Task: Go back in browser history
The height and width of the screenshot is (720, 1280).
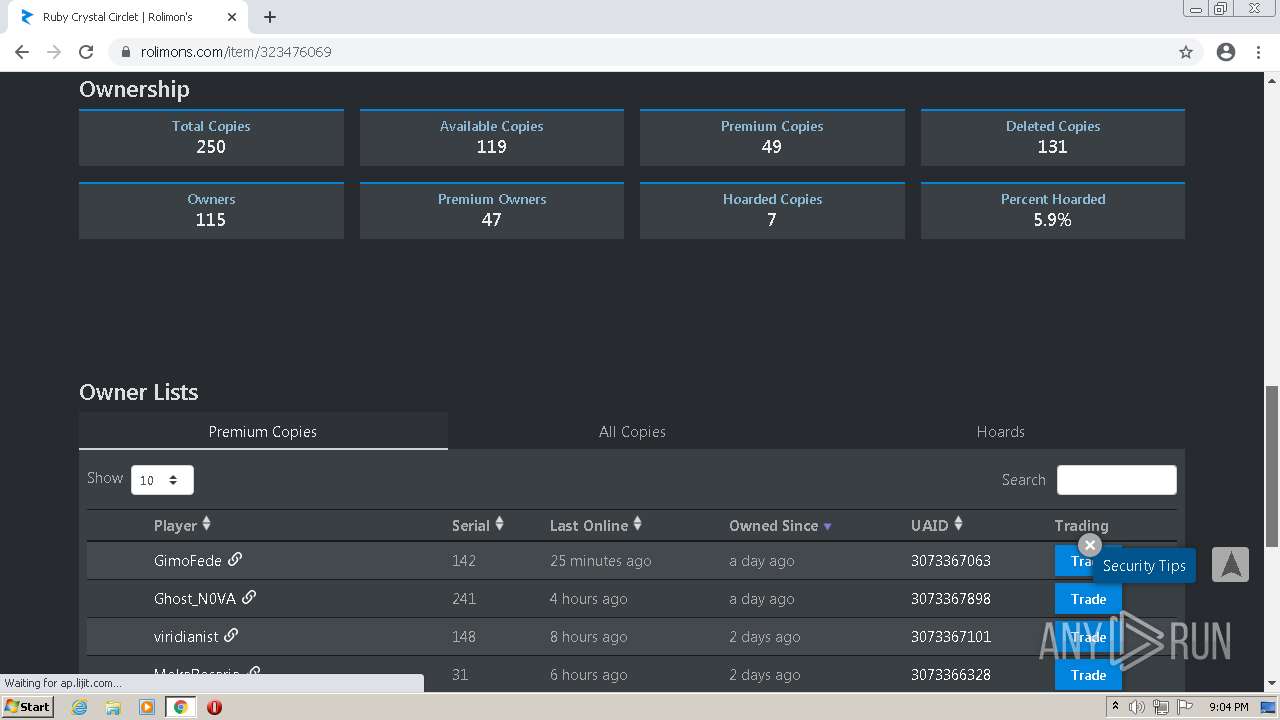Action: click(22, 52)
